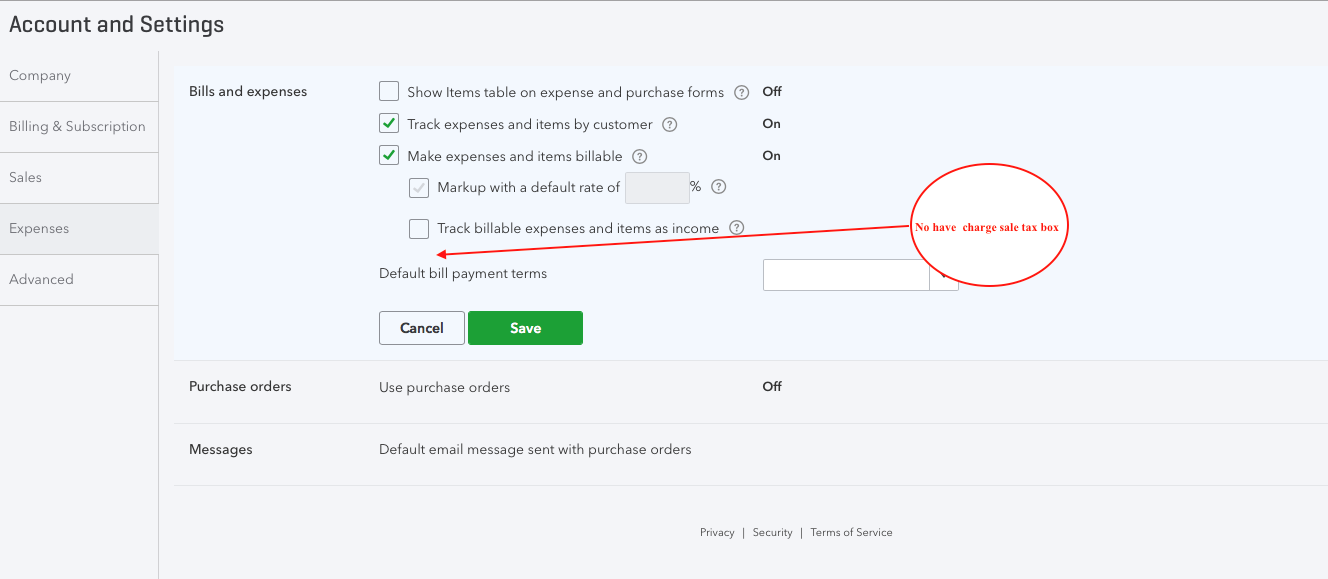Screen dimensions: 1328x579
Task: Enable Show Items table on expense forms
Action: click(x=388, y=90)
